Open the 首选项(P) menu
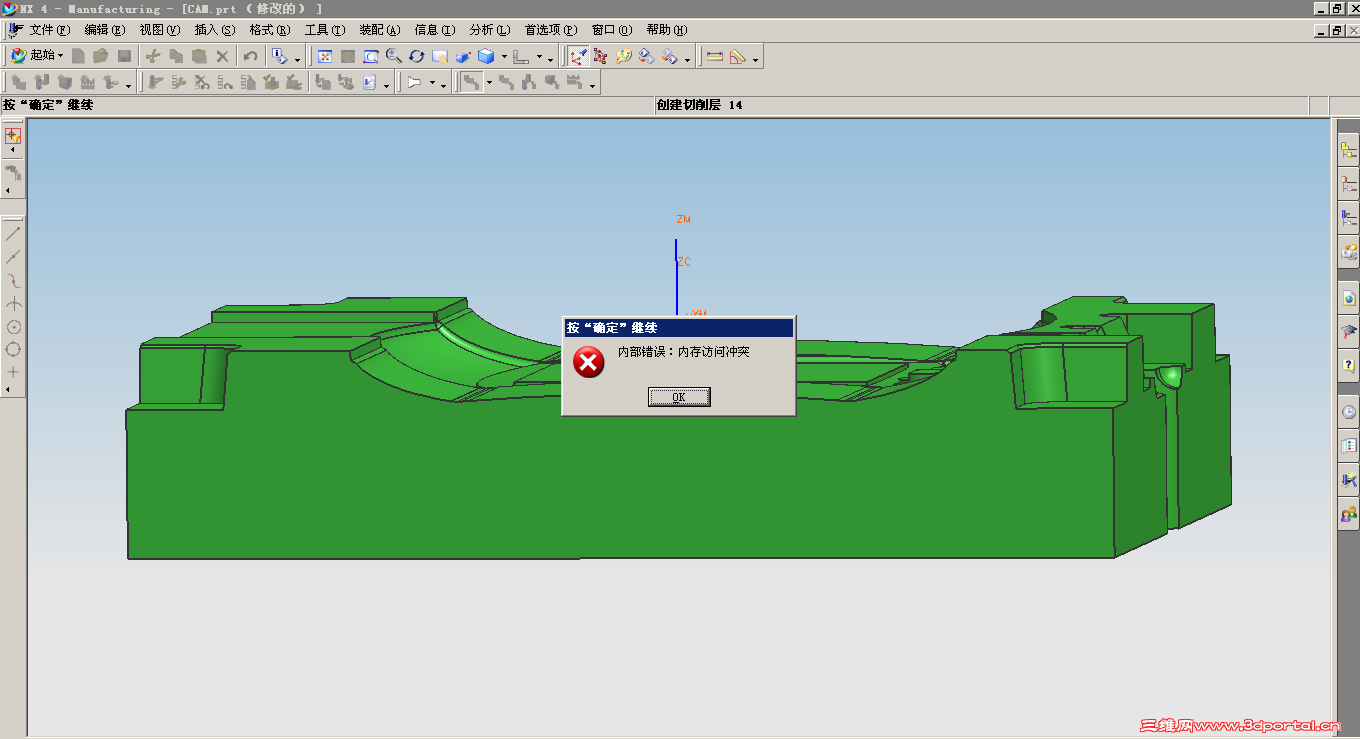1360x739 pixels. (551, 30)
